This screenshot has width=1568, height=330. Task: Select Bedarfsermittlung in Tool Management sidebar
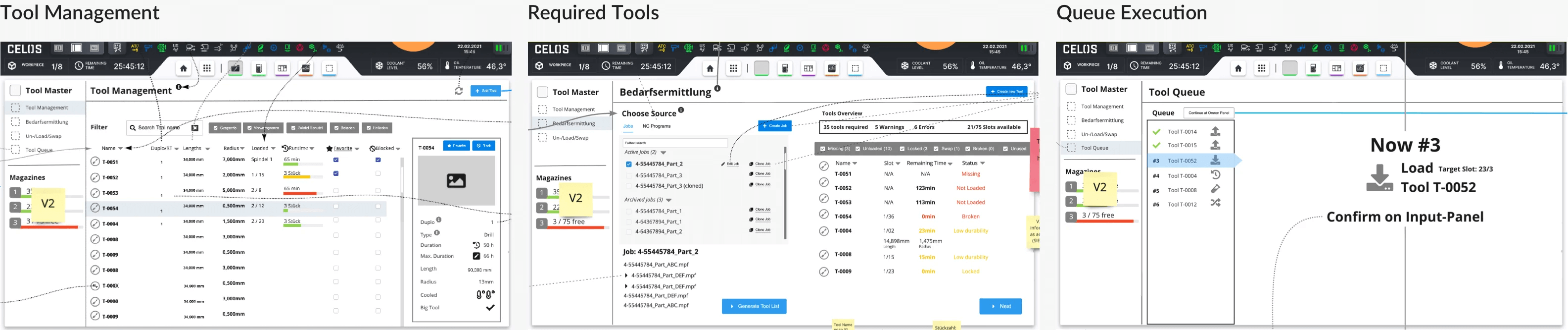(47, 122)
